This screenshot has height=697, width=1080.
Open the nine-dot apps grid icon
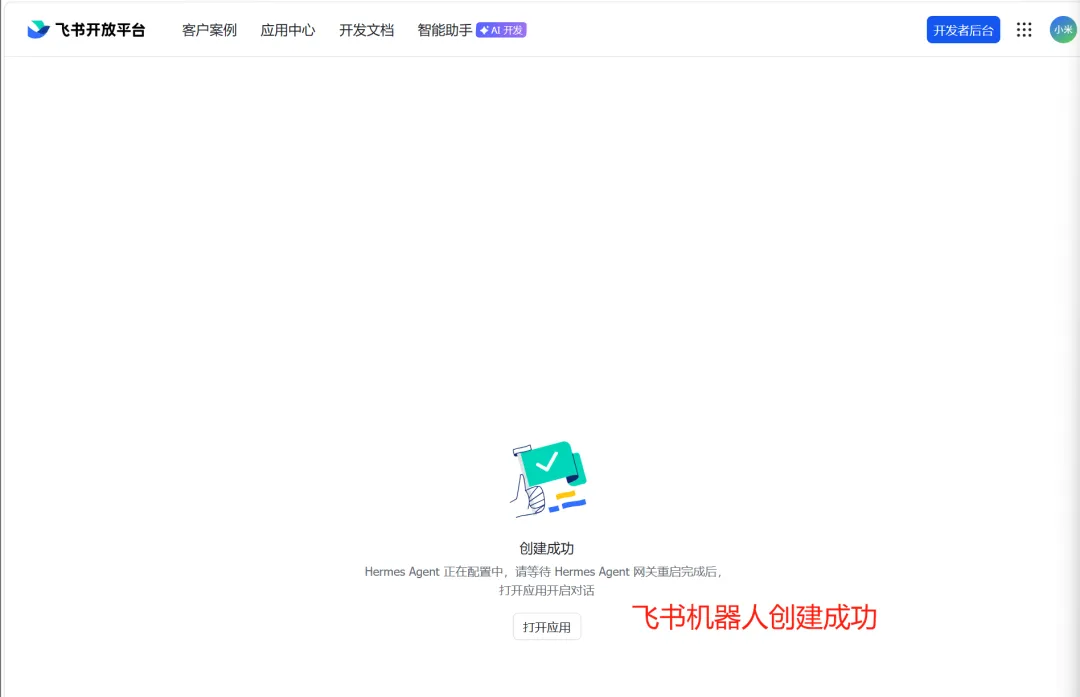pyautogui.click(x=1024, y=30)
